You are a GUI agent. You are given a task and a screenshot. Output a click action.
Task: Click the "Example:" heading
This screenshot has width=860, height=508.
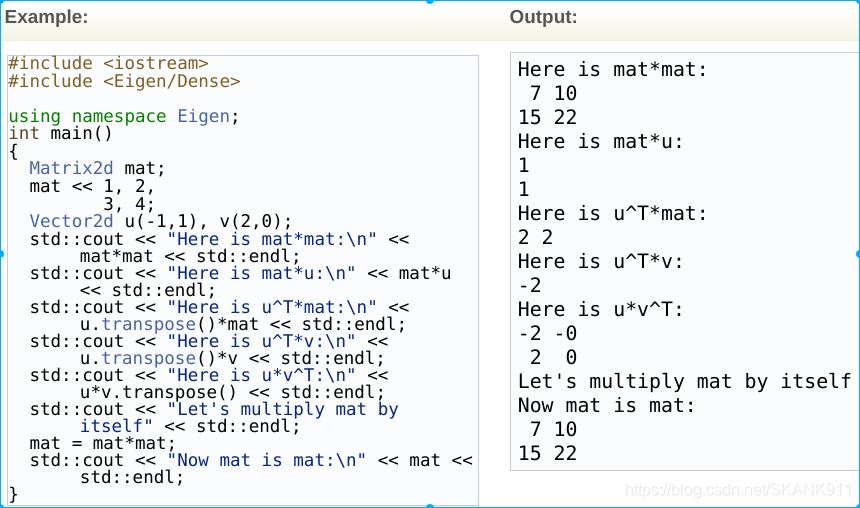[46, 17]
